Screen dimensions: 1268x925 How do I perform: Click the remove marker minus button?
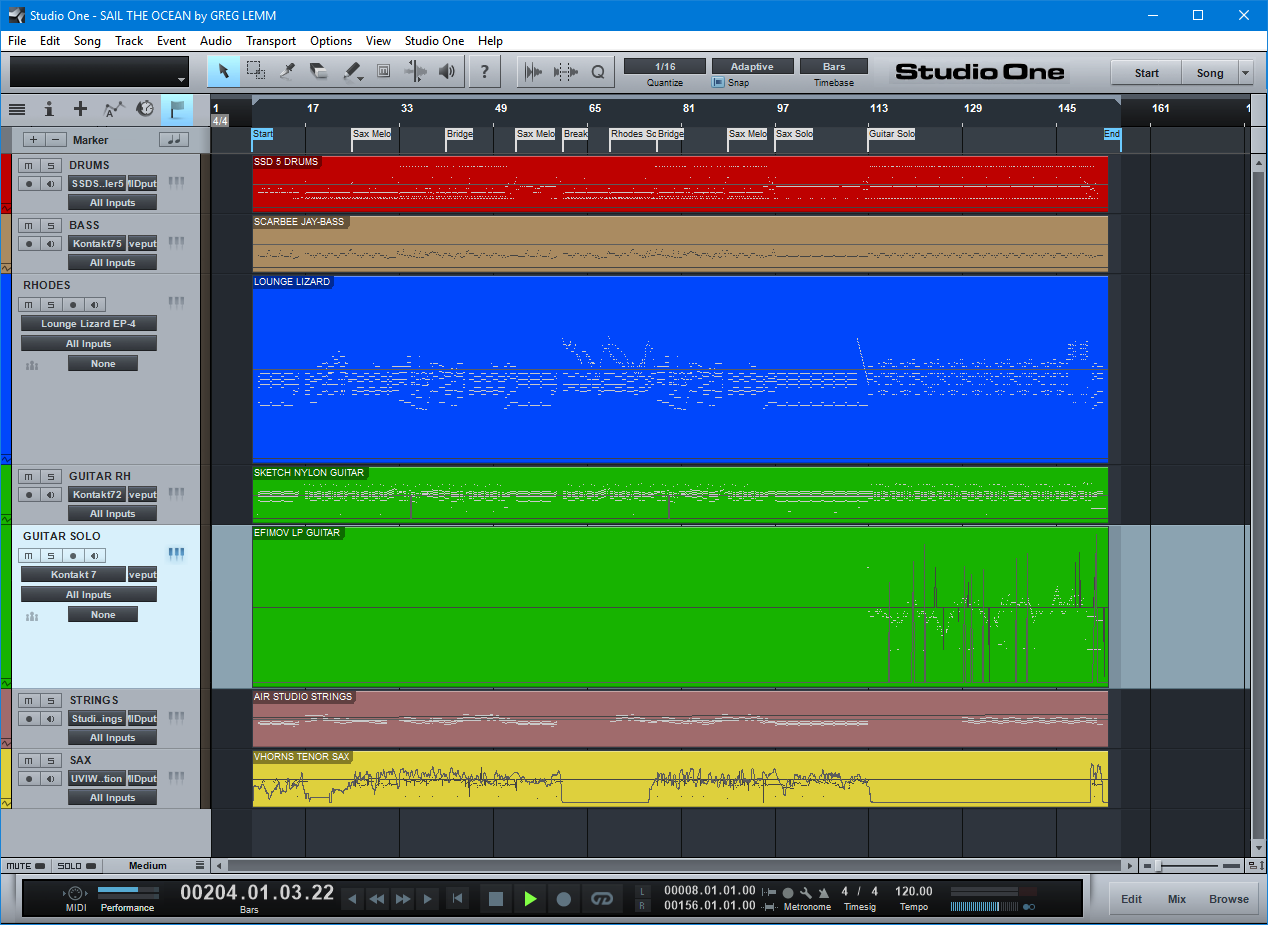pos(57,140)
